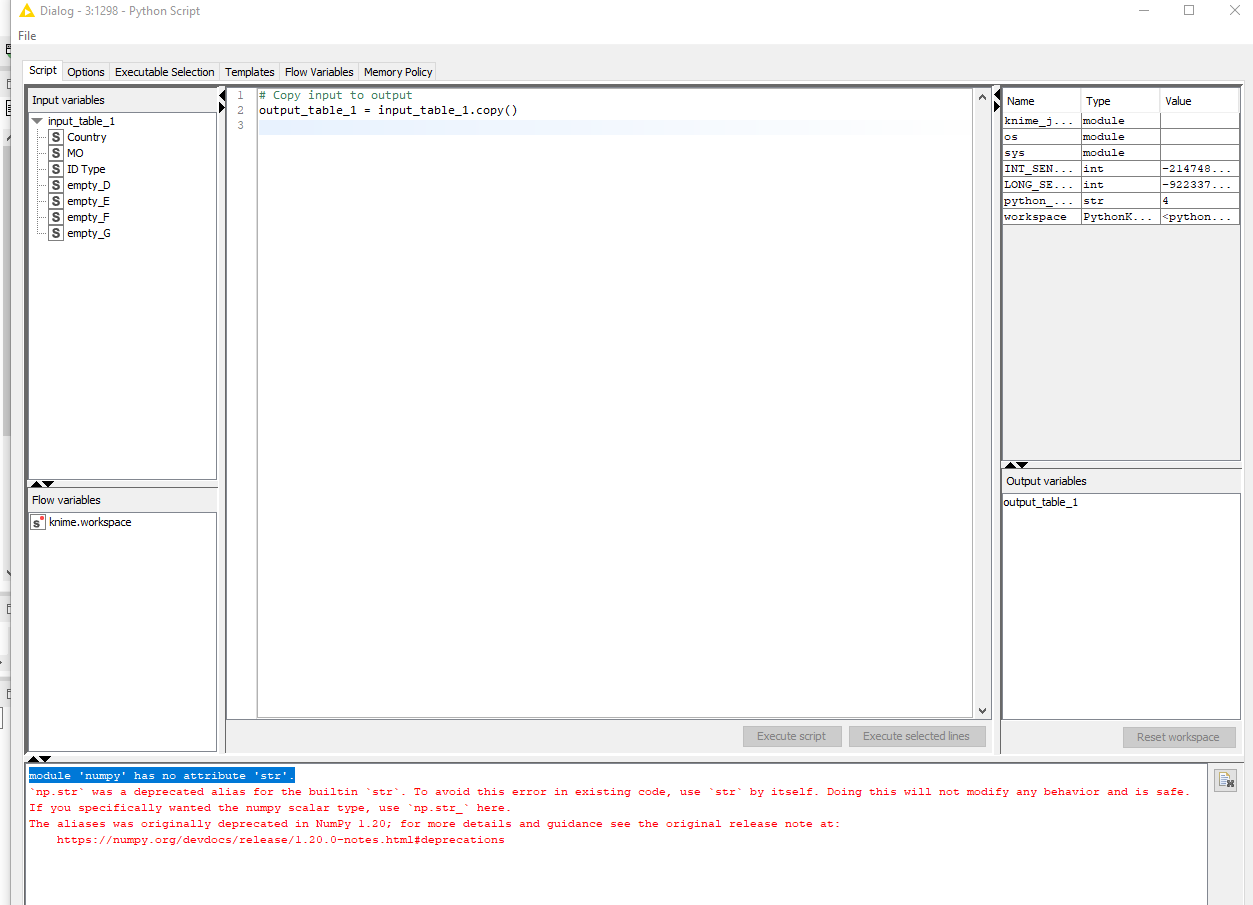Click the warning icon in the title bar

27,11
